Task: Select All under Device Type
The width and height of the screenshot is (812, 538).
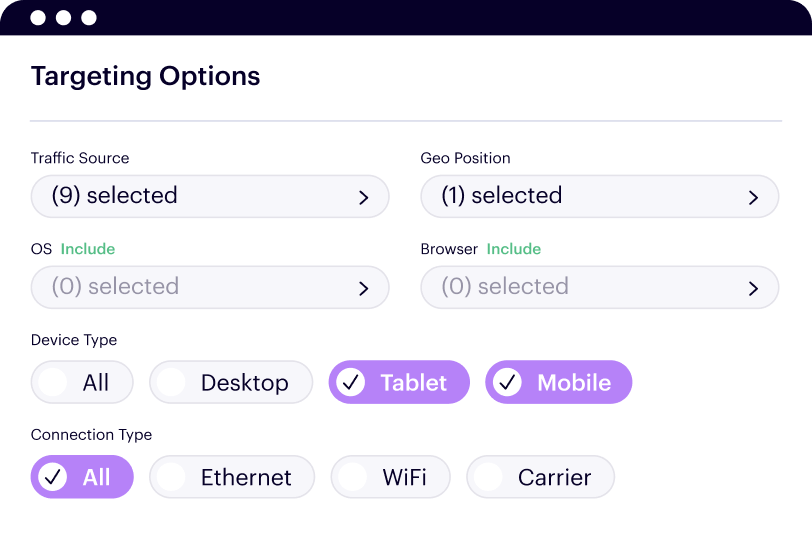Action: (82, 382)
